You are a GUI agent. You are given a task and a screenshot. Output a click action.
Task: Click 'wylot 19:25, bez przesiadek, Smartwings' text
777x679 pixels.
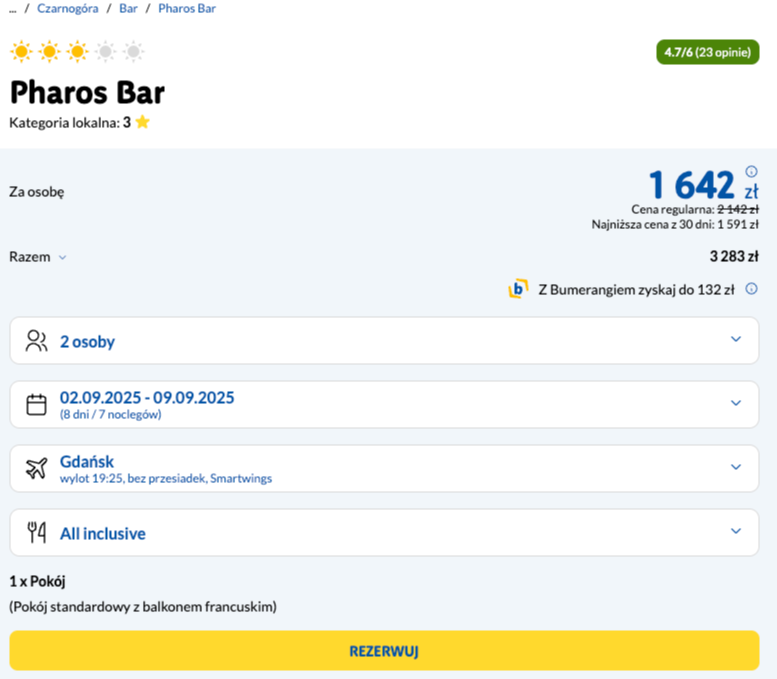(166, 478)
